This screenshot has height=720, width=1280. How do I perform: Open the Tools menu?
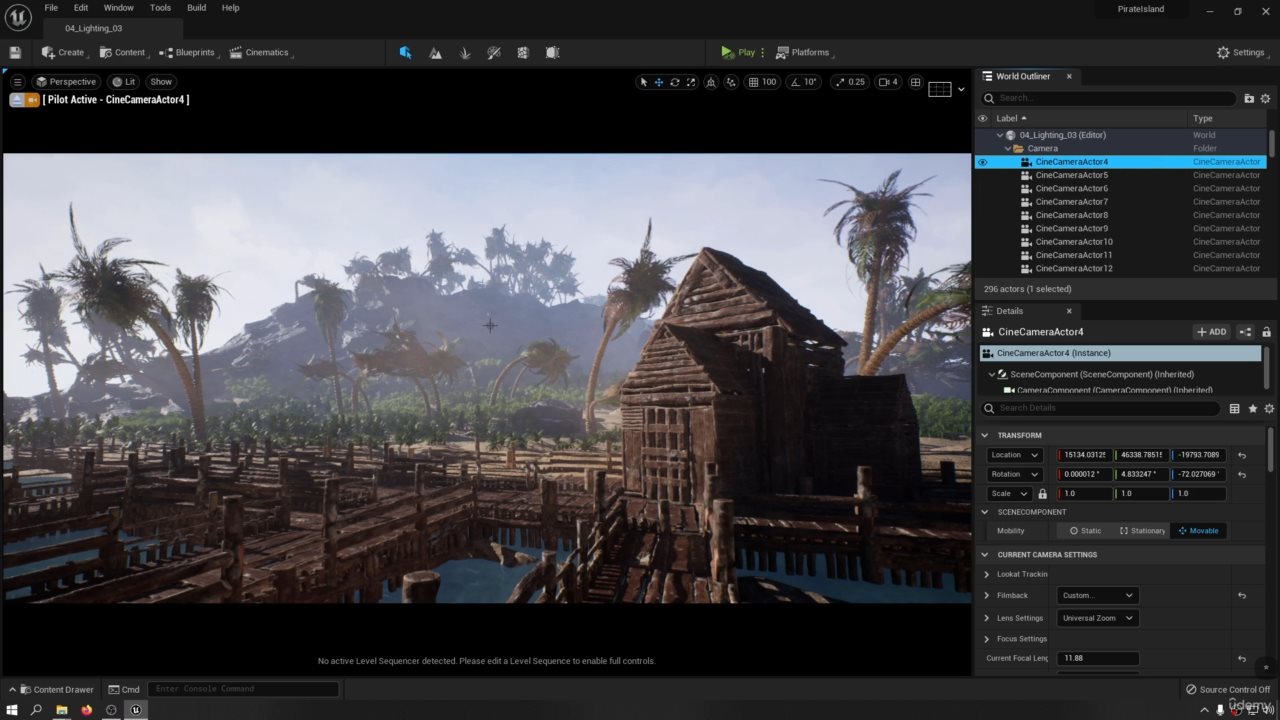tap(160, 8)
